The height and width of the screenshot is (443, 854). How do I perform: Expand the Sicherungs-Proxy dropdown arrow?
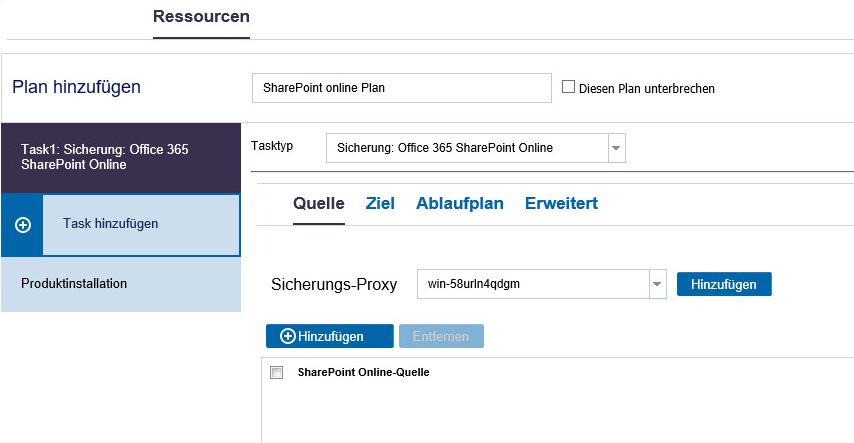coord(657,284)
